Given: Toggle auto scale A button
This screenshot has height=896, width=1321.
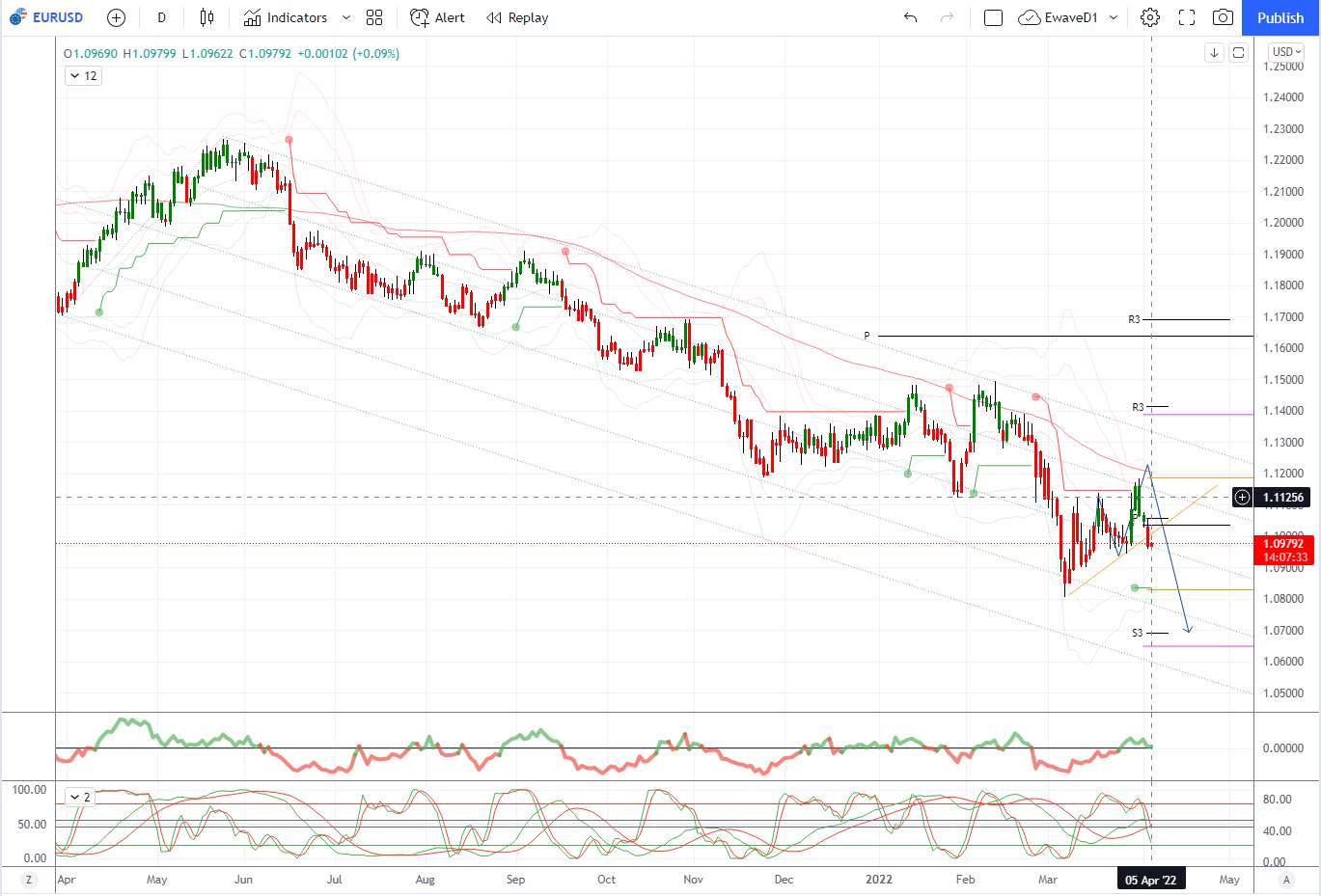Looking at the screenshot, I should [x=1286, y=880].
